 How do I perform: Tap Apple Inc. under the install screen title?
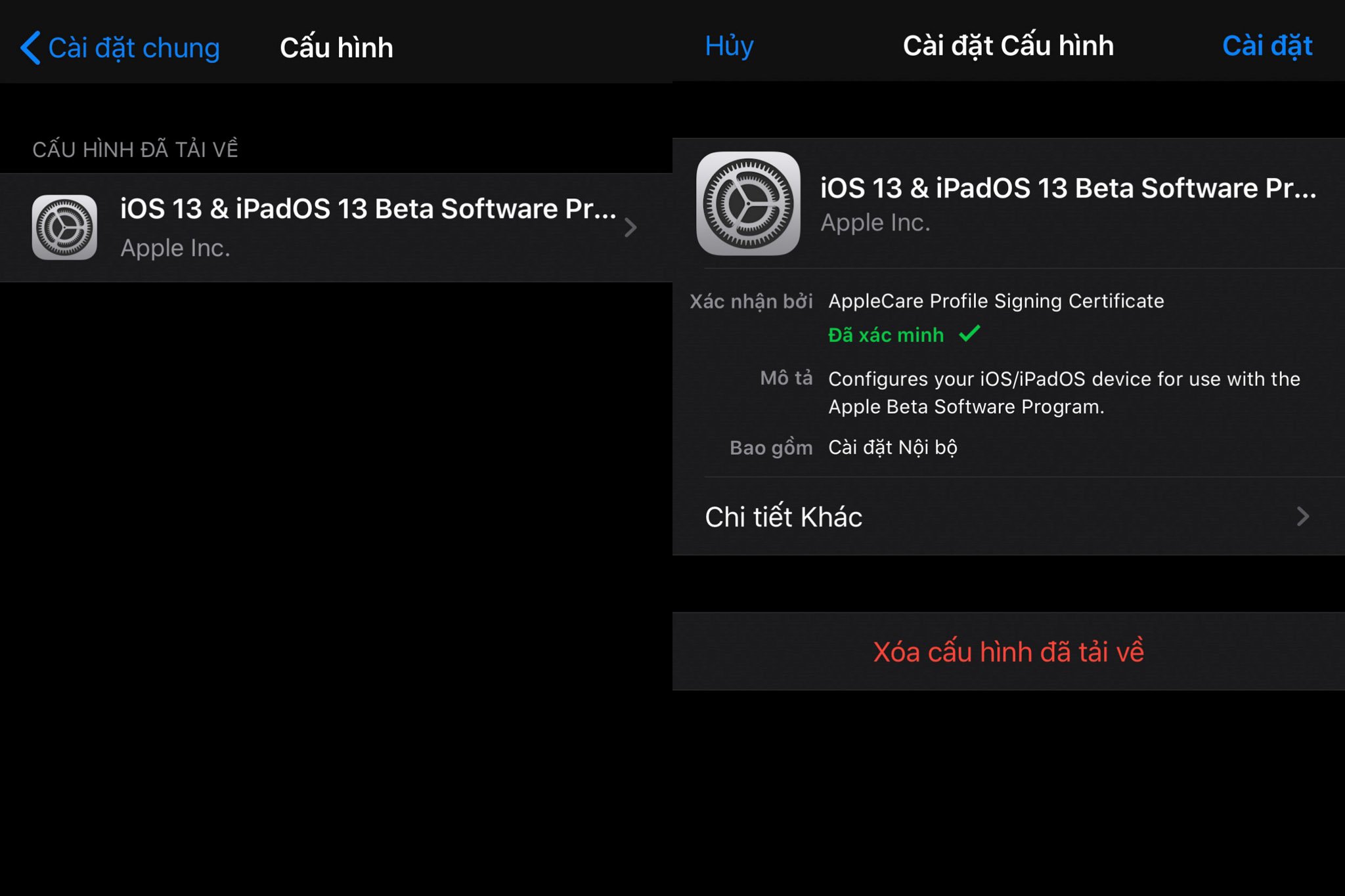coord(875,223)
